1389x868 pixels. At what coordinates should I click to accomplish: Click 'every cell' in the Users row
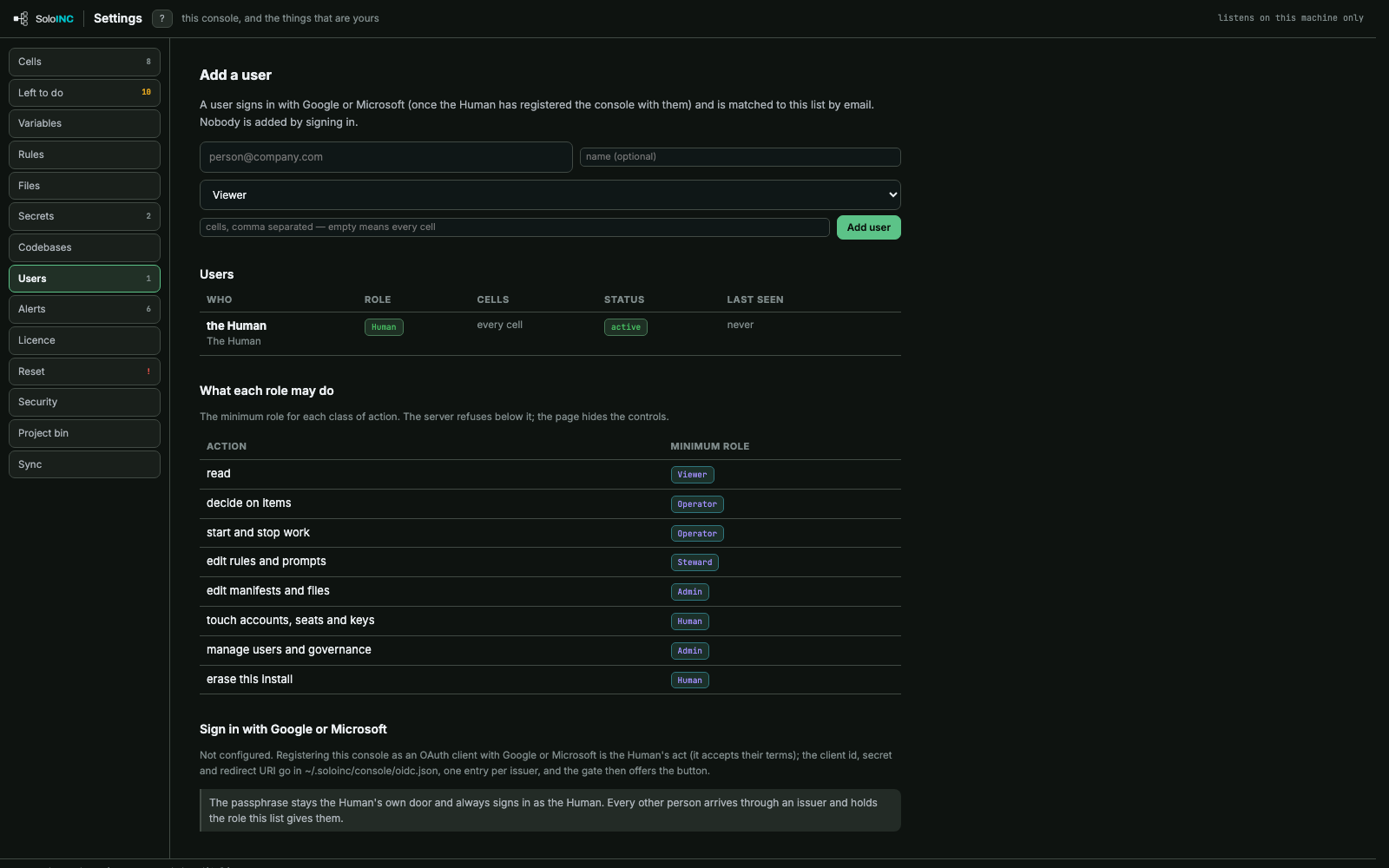click(500, 325)
